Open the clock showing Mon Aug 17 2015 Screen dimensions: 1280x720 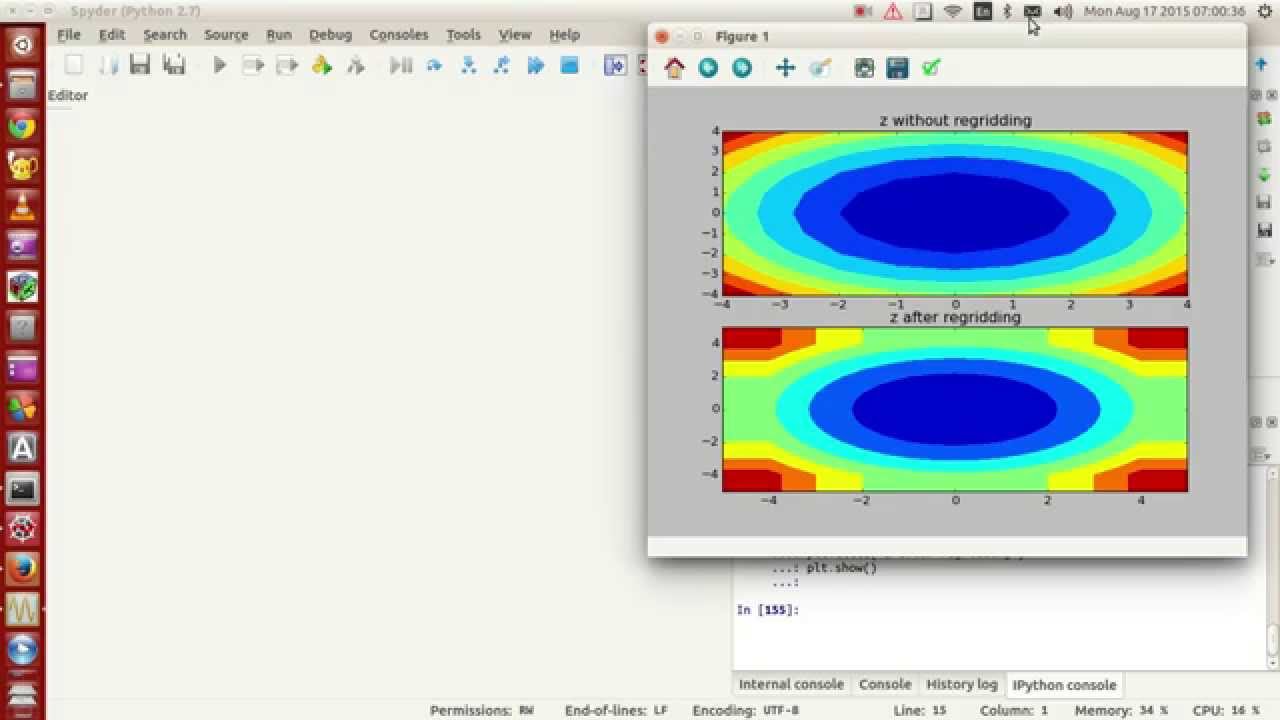[x=1165, y=12]
